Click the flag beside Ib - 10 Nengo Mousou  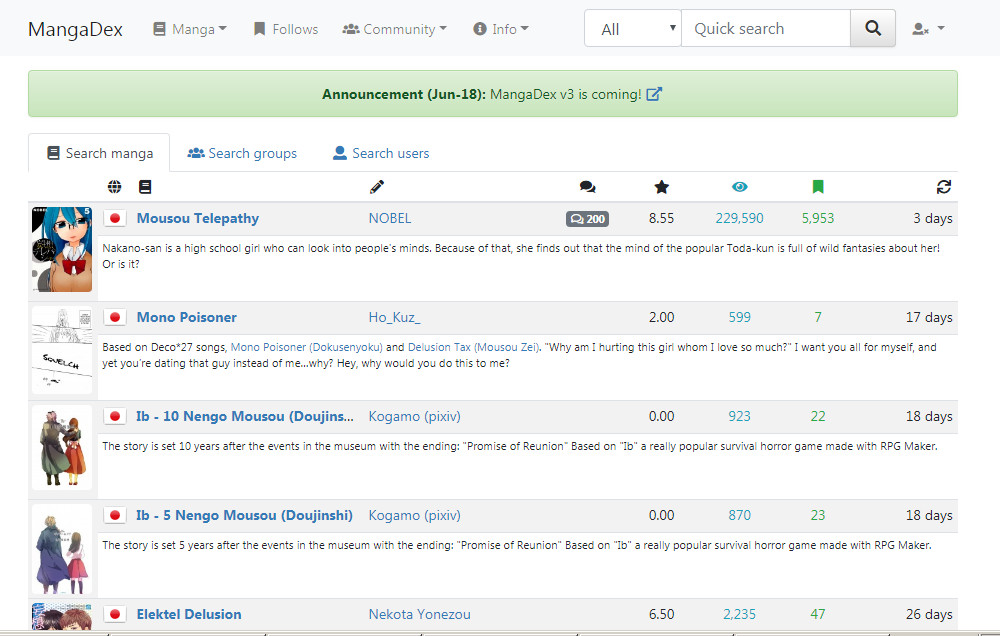click(115, 416)
